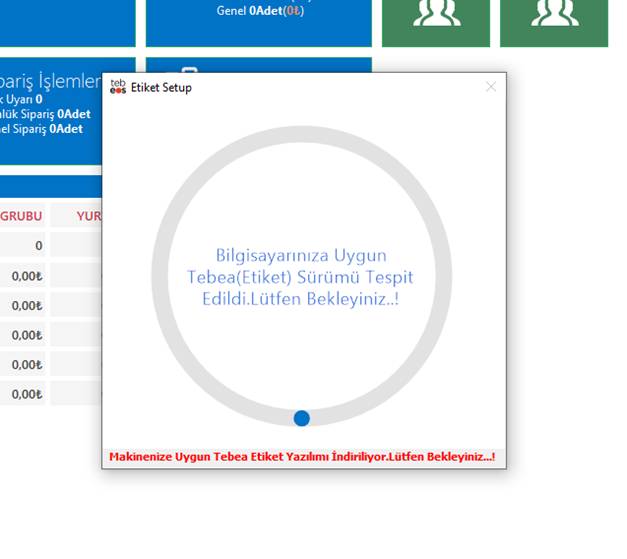
Task: Click the Etiket Setup window title text
Action: (x=161, y=87)
